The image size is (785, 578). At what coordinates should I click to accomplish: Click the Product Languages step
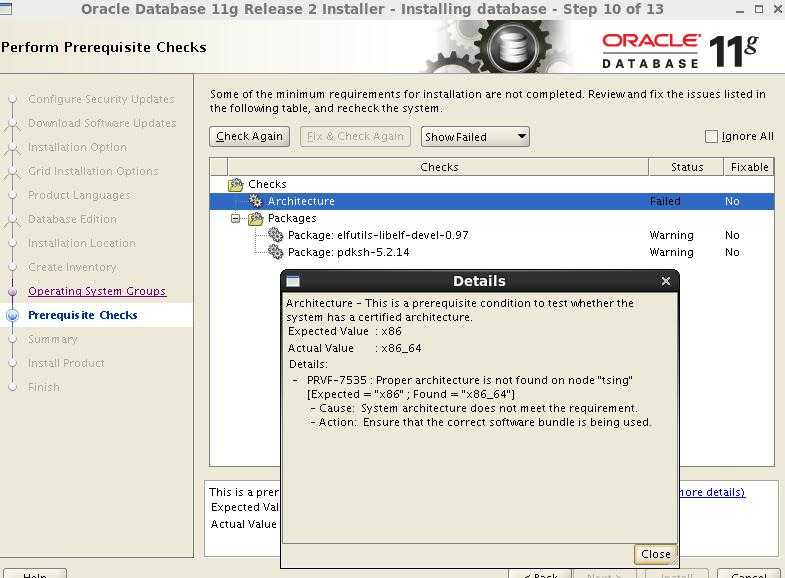(79, 195)
